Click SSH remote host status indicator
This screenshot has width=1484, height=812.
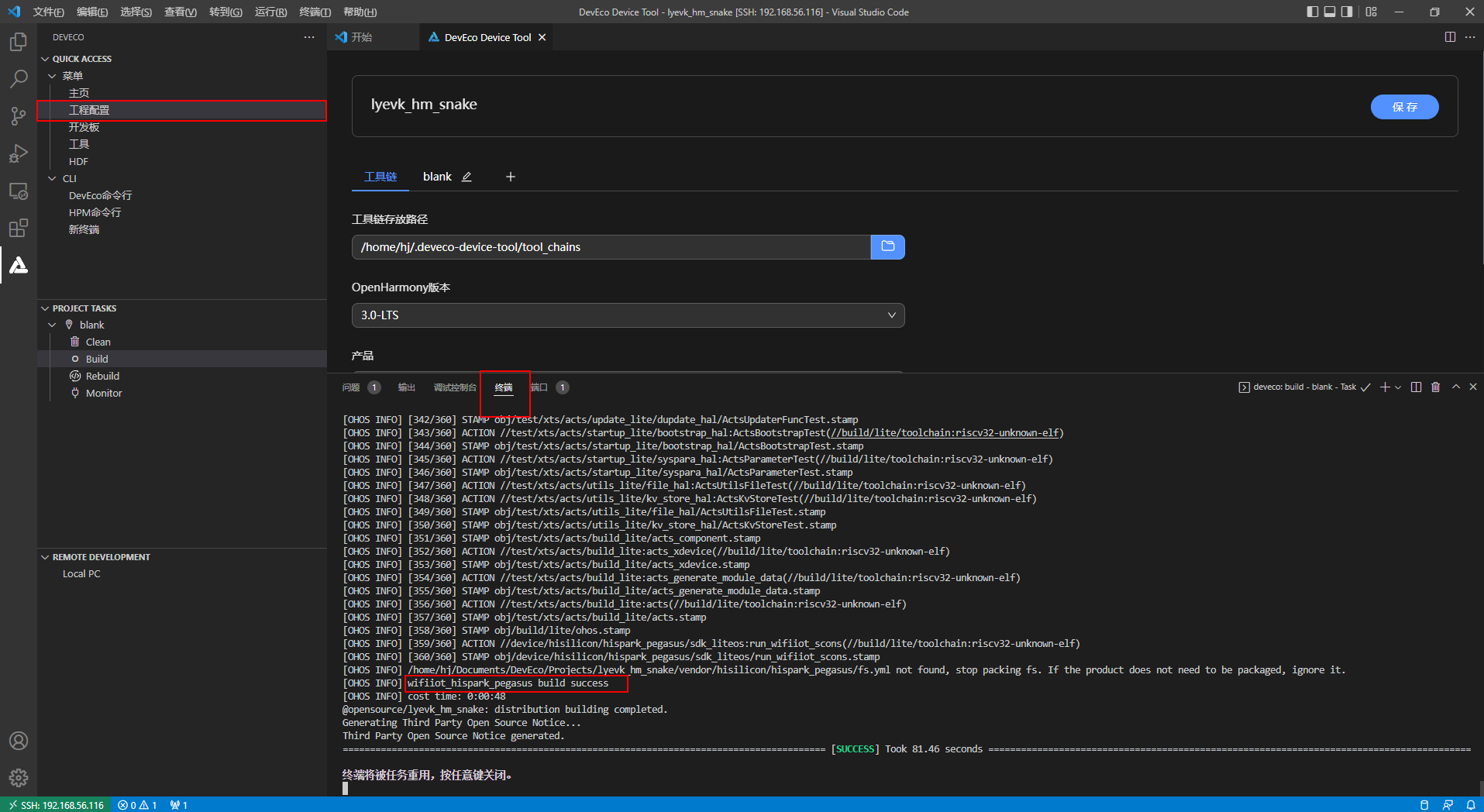click(x=57, y=805)
